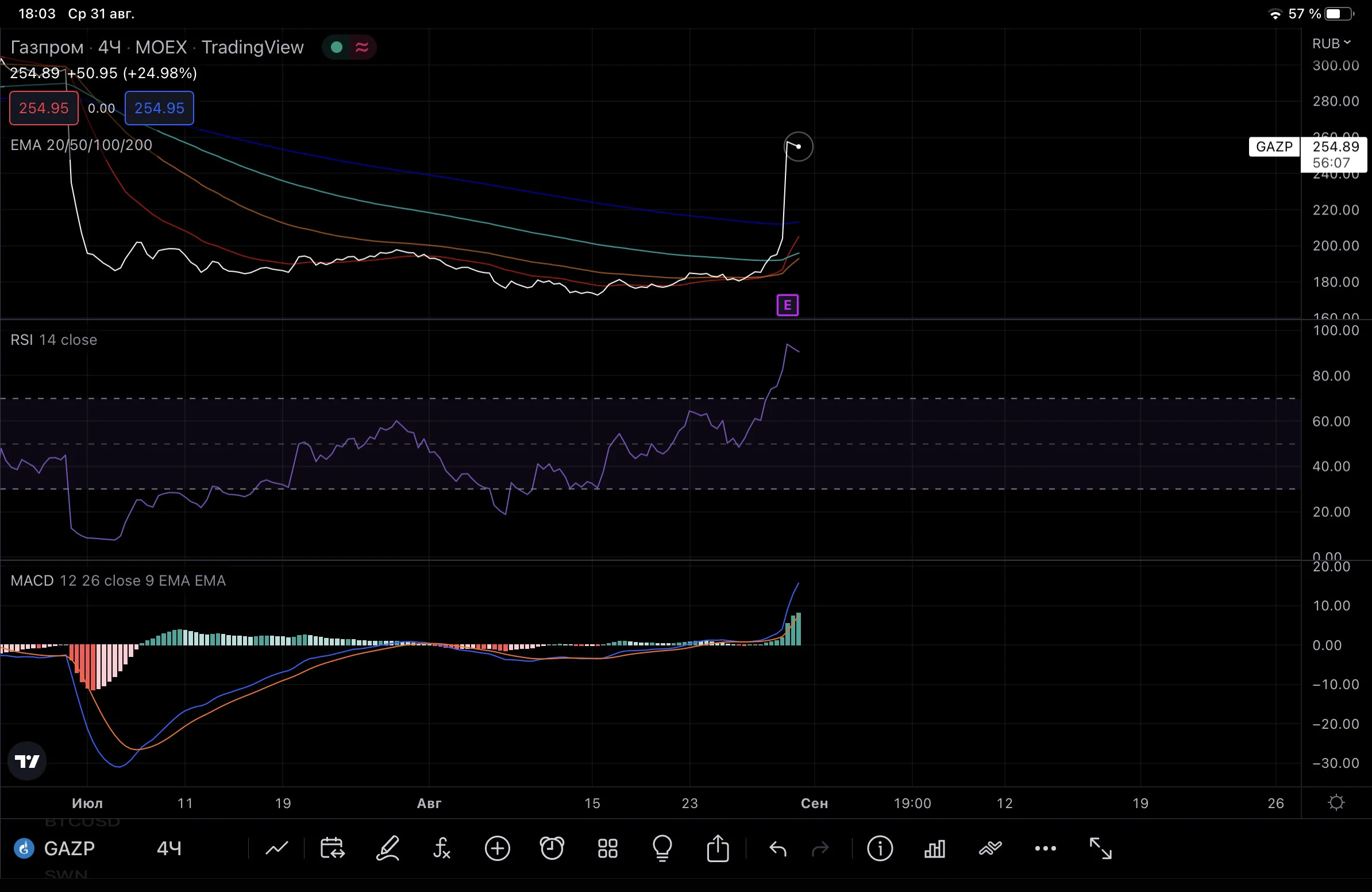Change the 4Ч timeframe in bottom toolbar
Image resolution: width=1372 pixels, height=892 pixels.
[169, 848]
